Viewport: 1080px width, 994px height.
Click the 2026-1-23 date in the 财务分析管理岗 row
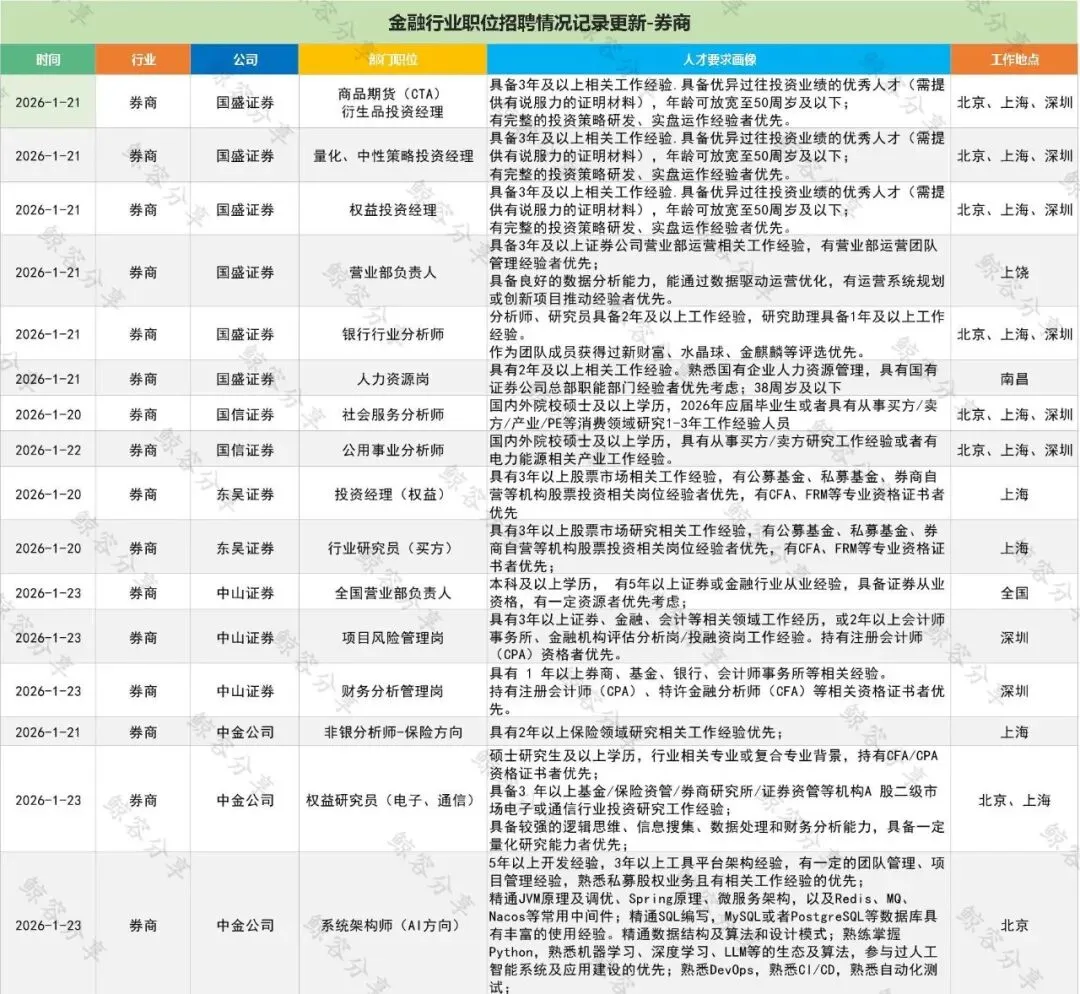click(48, 691)
